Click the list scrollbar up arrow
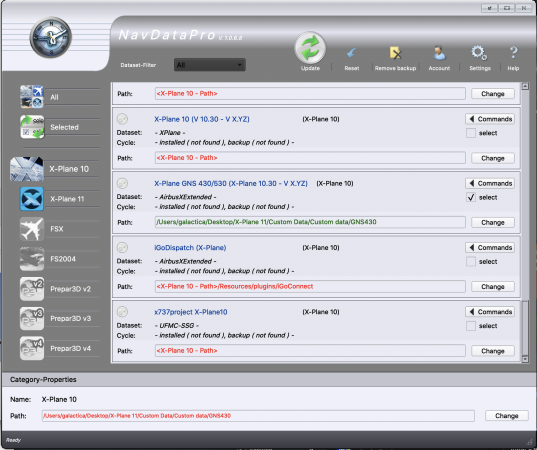Screen dimensions: 537x450 [525, 86]
